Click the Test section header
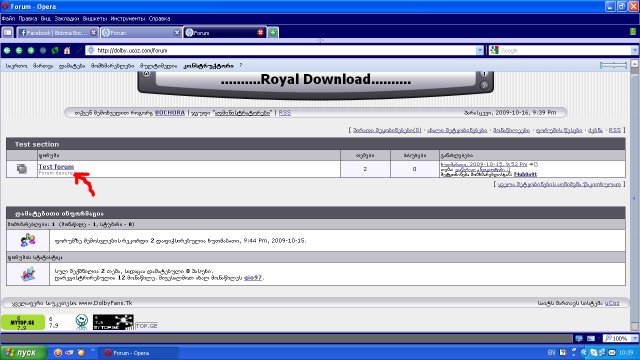 (316, 144)
